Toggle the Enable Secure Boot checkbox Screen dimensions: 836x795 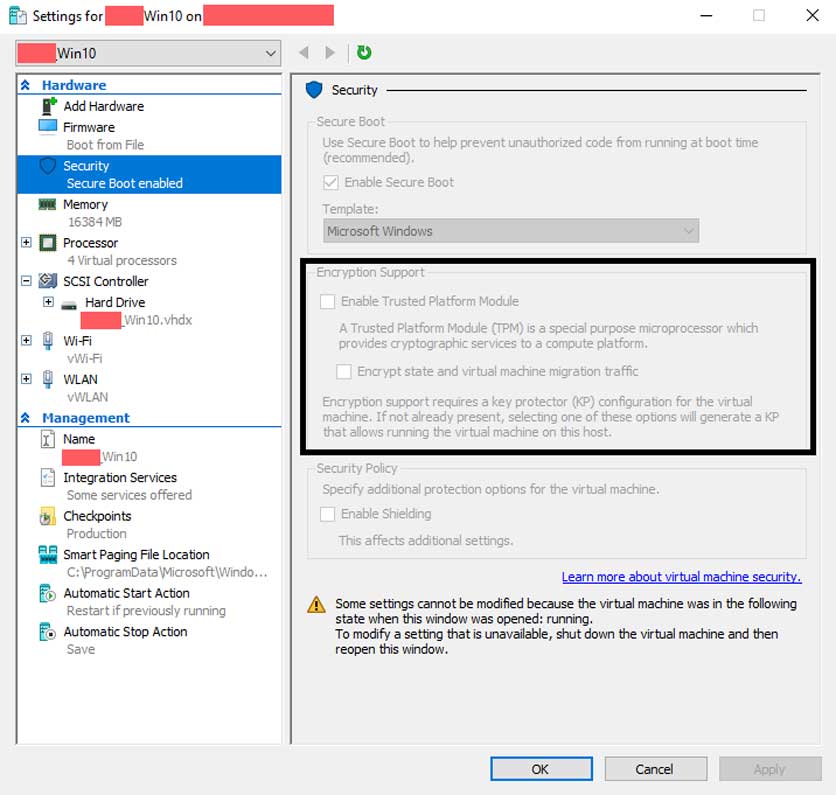[x=331, y=183]
